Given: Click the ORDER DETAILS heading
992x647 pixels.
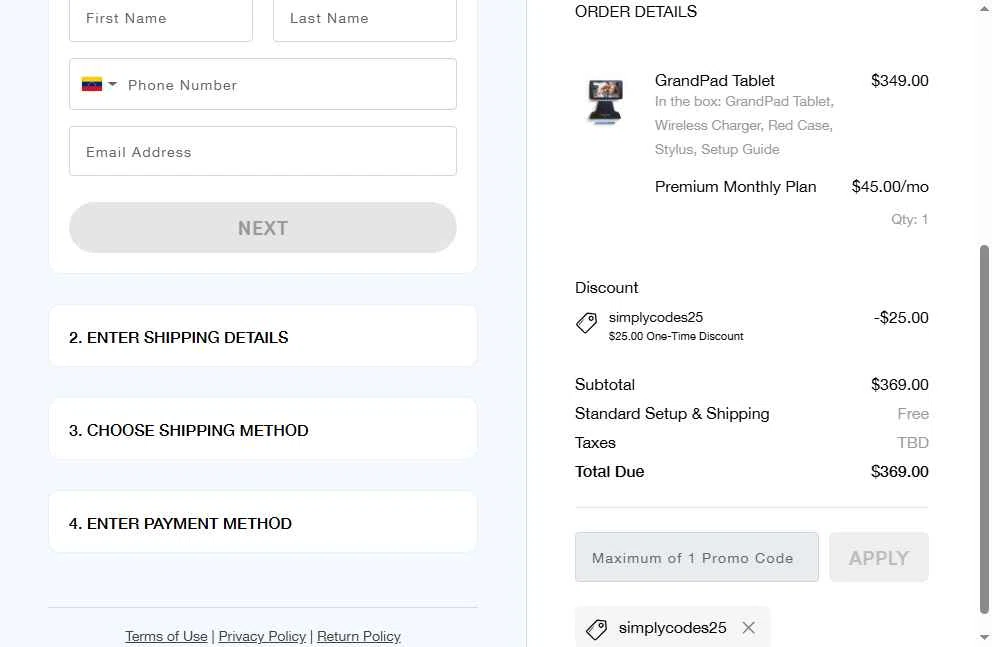Looking at the screenshot, I should 636,11.
